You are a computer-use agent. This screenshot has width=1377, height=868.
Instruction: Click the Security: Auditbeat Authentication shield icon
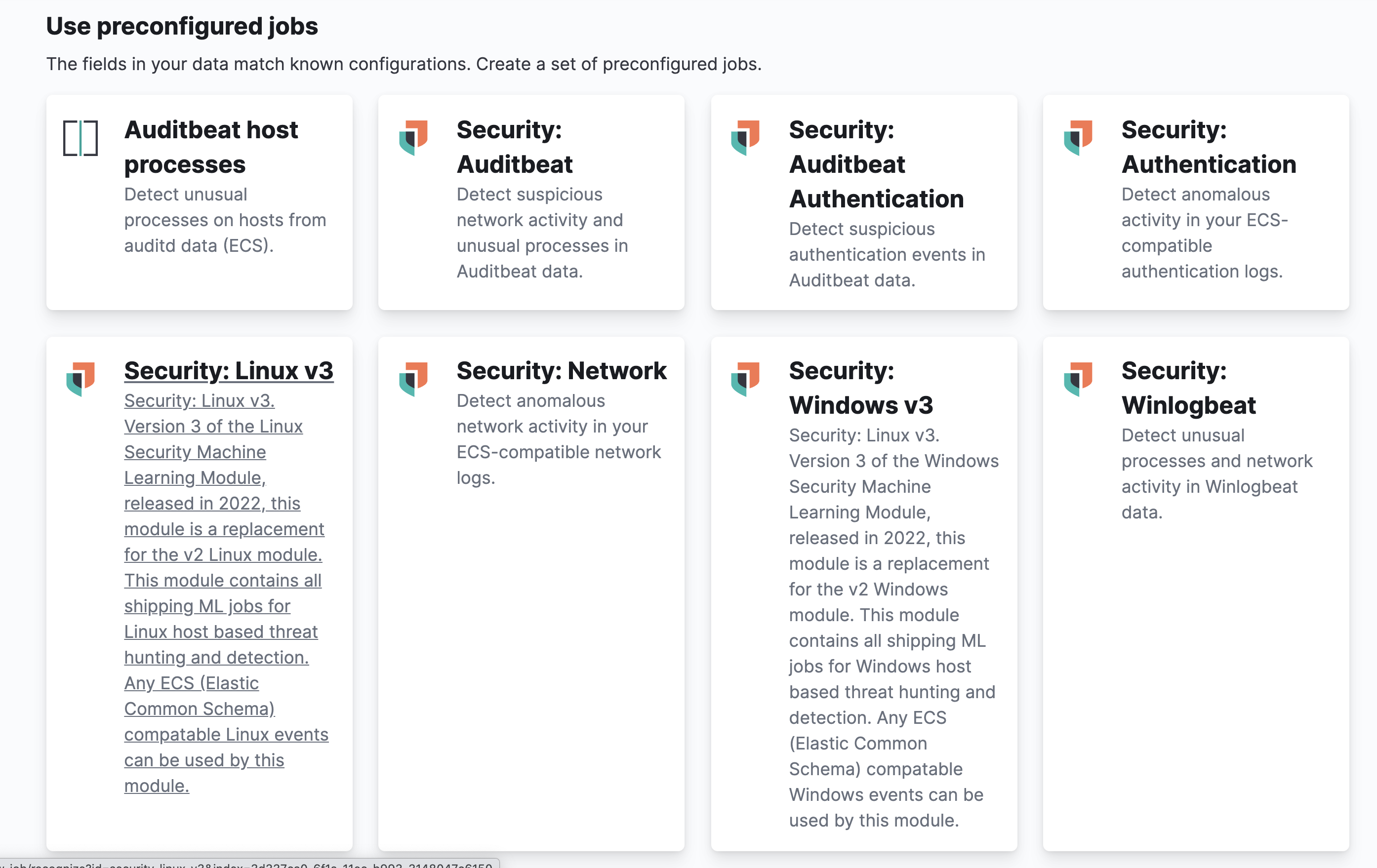(745, 137)
